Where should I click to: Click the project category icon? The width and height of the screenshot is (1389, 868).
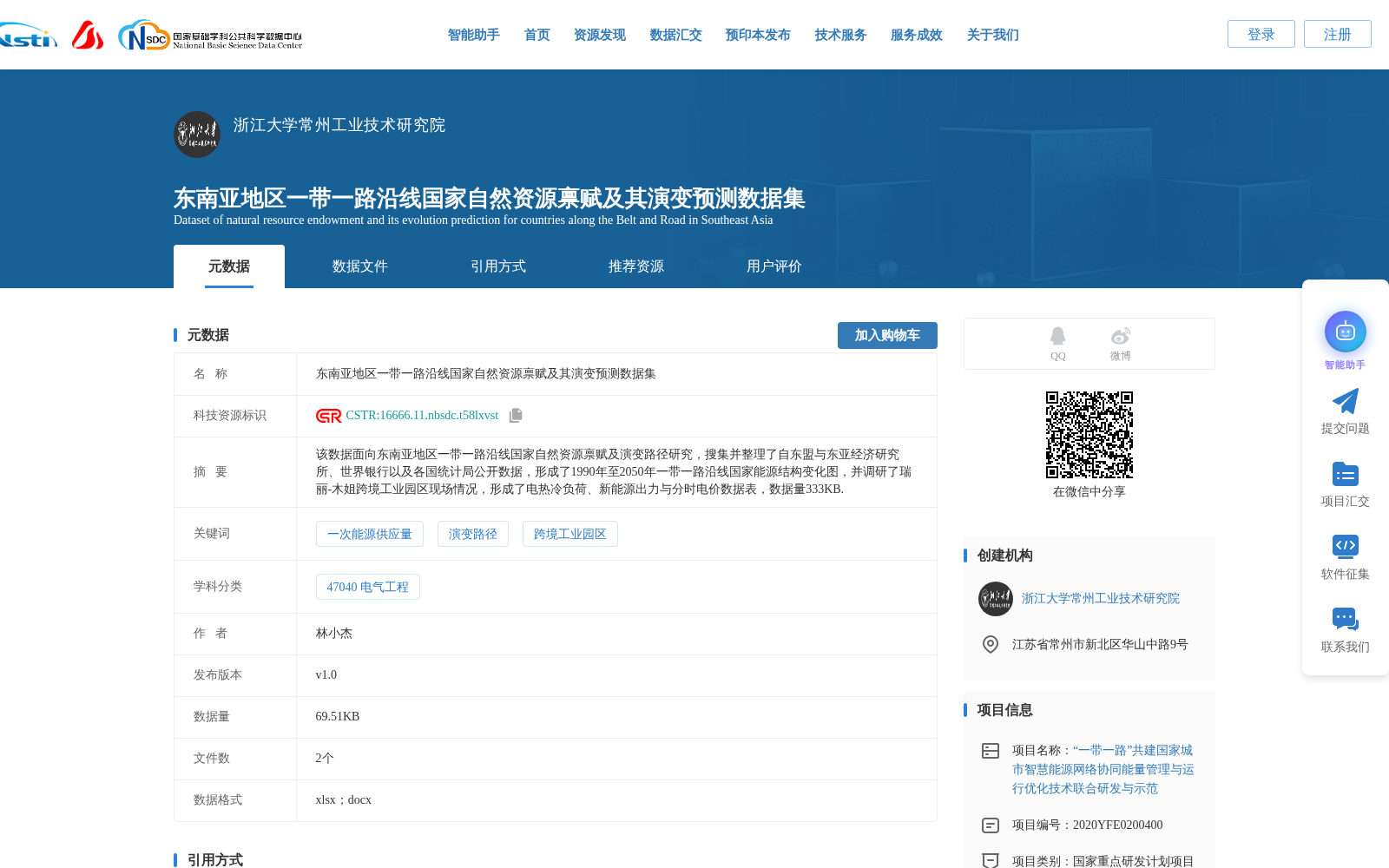[991, 860]
